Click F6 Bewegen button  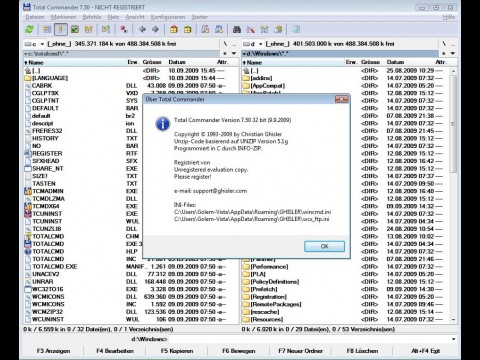pyautogui.click(x=239, y=351)
